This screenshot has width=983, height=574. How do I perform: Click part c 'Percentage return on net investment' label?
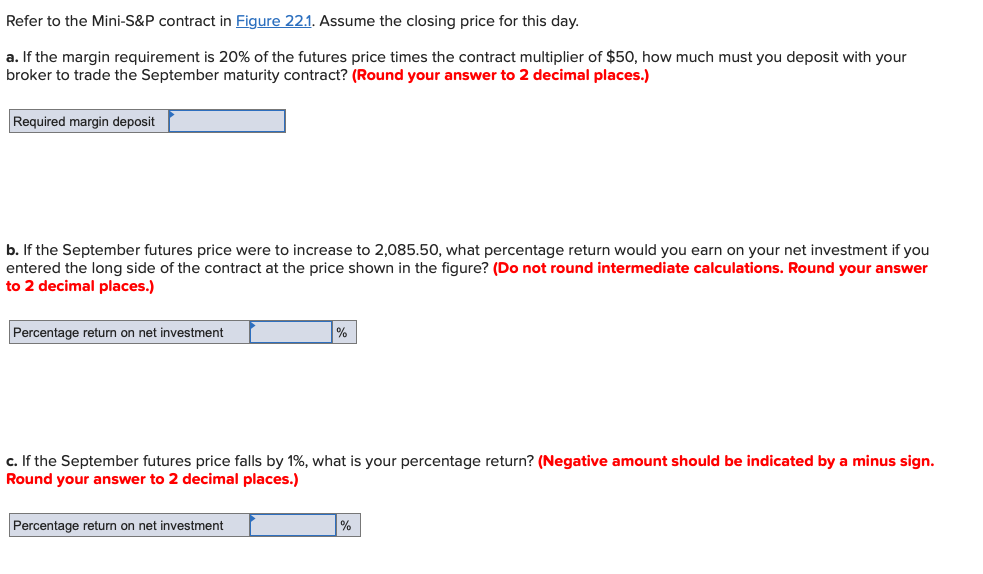(x=130, y=525)
